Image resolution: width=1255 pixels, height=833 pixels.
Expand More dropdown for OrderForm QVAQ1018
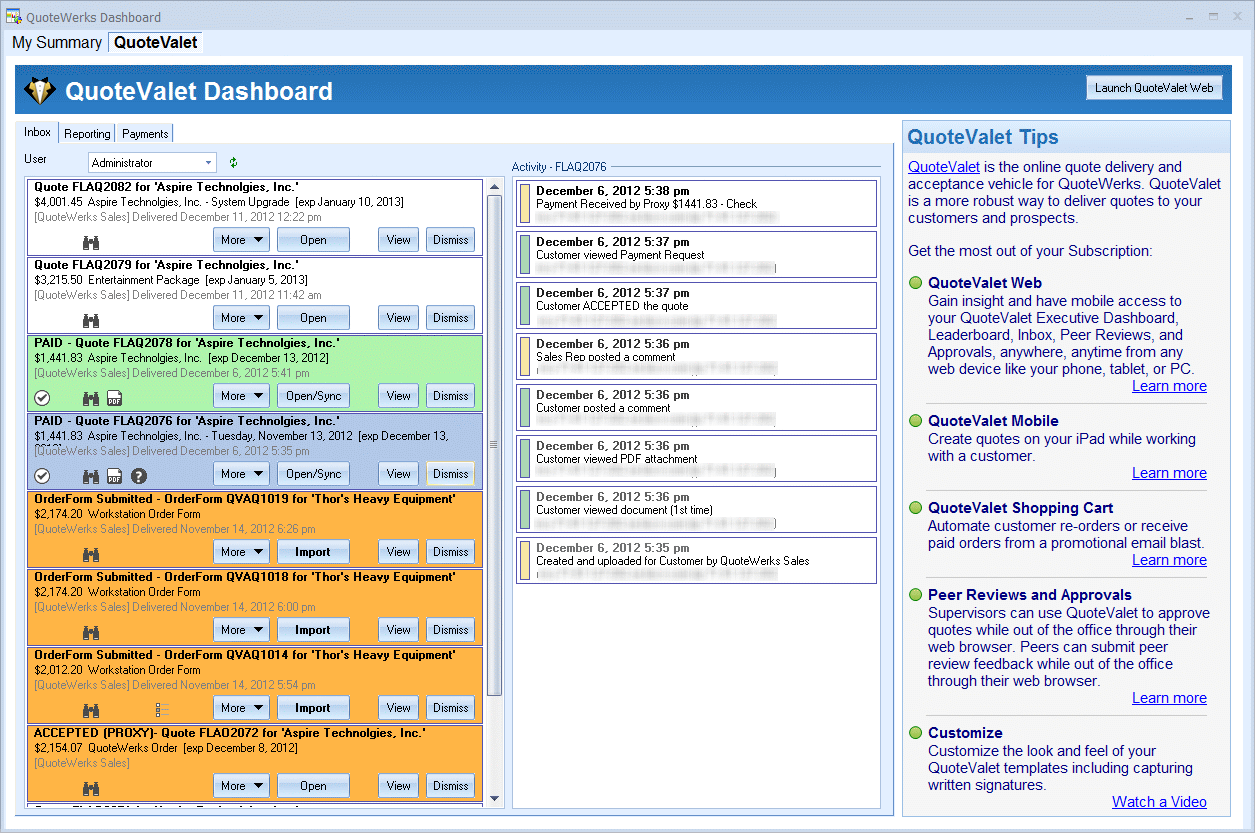pyautogui.click(x=241, y=630)
